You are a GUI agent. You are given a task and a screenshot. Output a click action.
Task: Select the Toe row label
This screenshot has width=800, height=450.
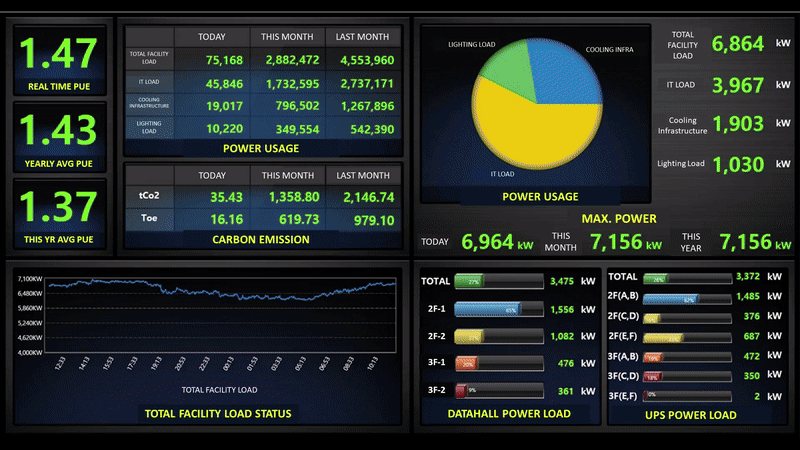tap(150, 218)
